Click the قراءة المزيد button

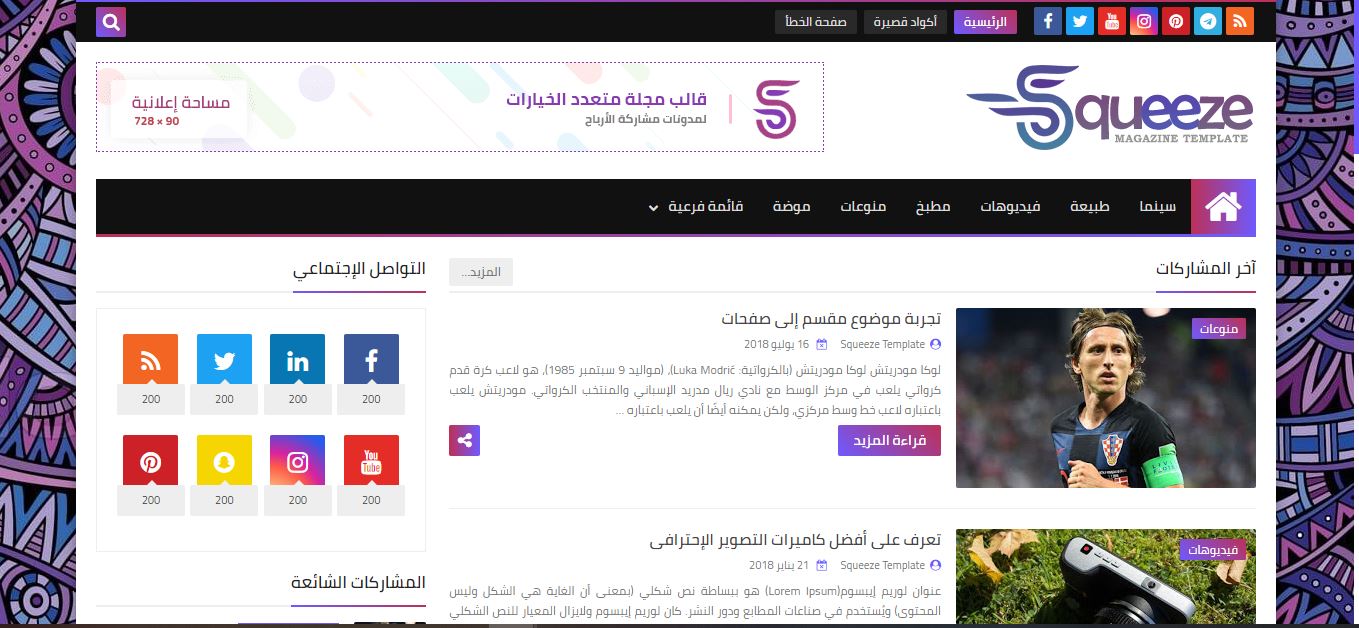[889, 440]
